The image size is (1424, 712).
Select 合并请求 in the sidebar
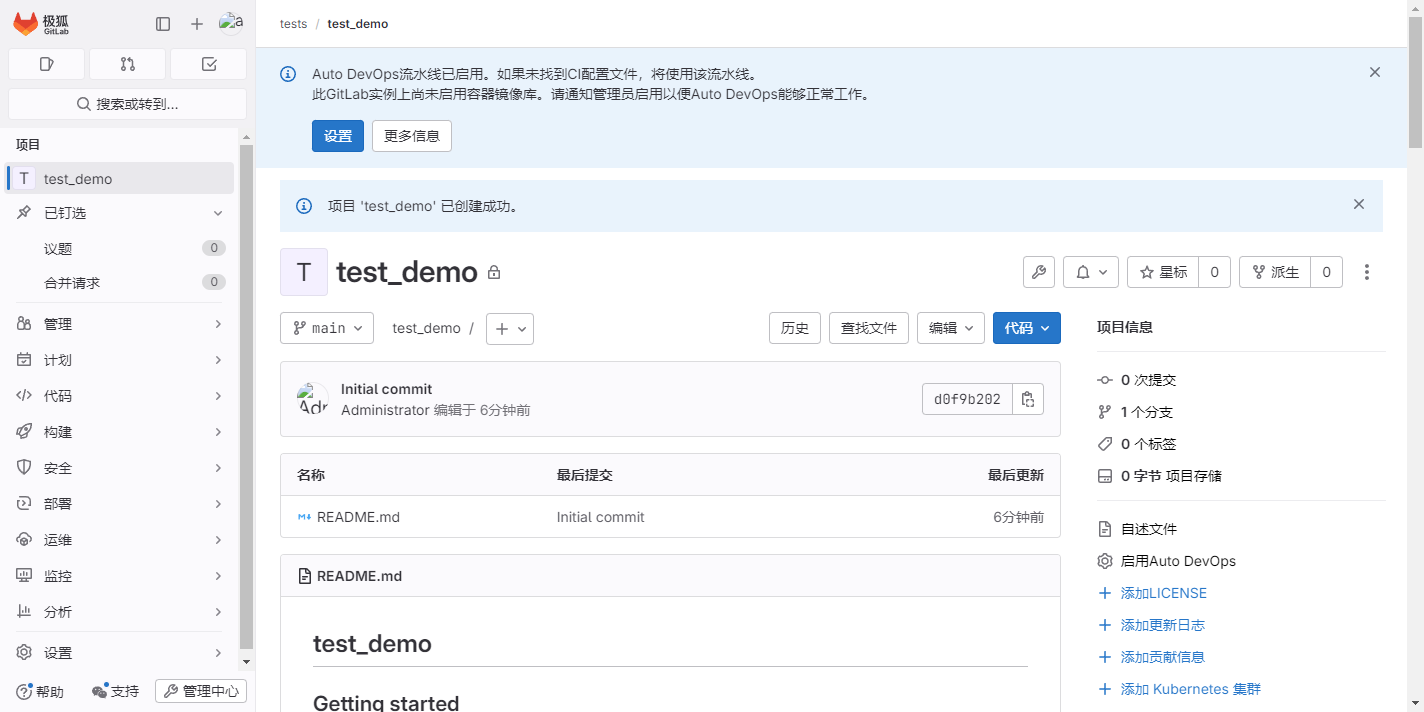(x=72, y=283)
